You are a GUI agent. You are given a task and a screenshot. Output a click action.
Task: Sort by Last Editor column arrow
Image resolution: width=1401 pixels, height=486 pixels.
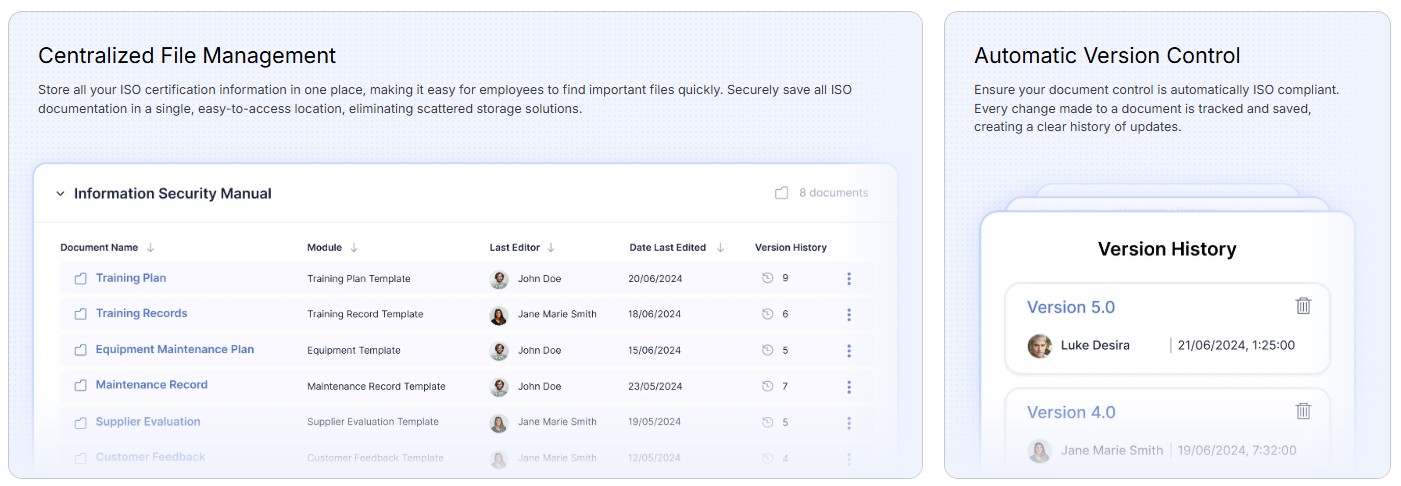click(x=551, y=248)
